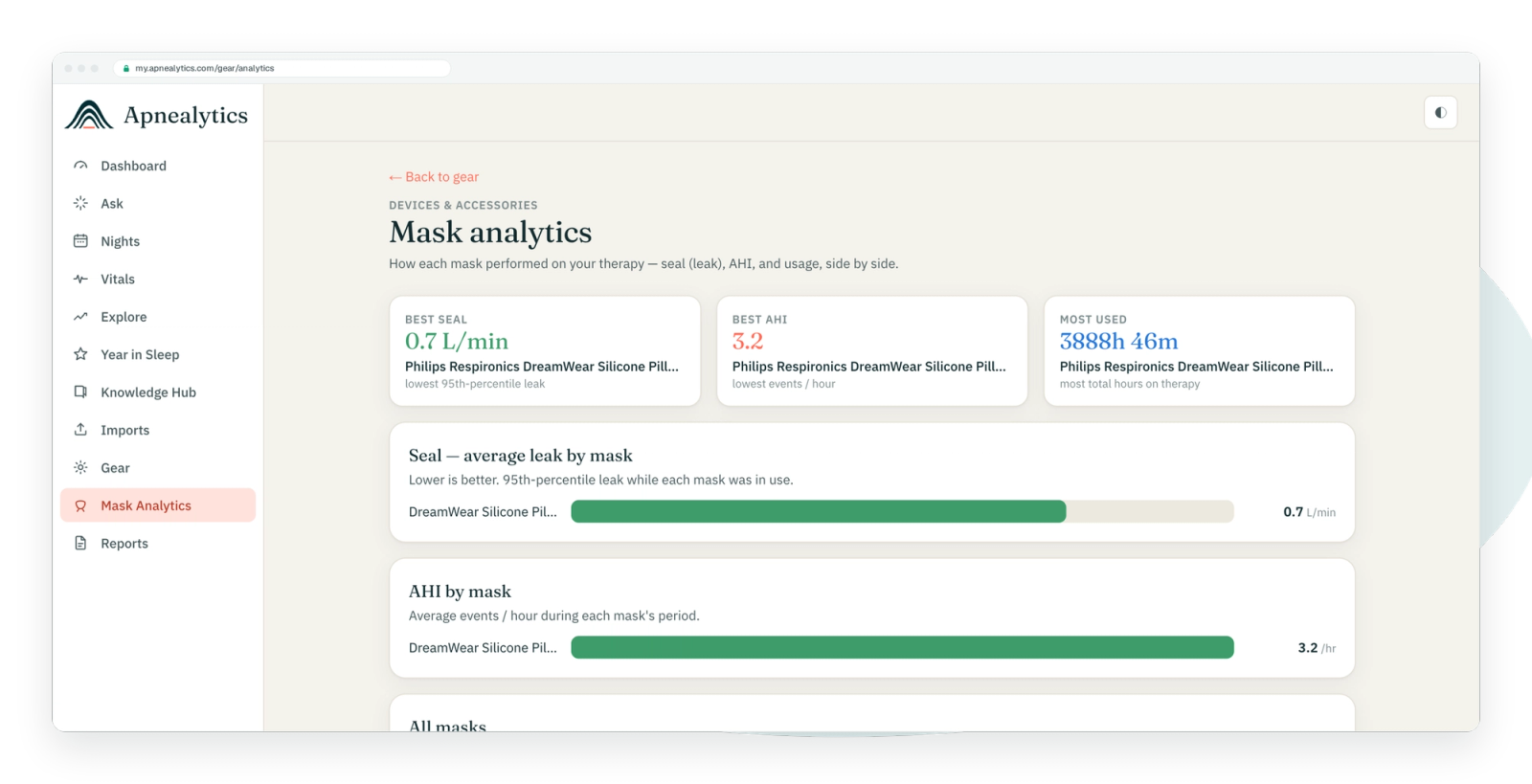Click the Knowledge Hub book icon
The height and width of the screenshot is (784, 1532).
click(x=80, y=392)
